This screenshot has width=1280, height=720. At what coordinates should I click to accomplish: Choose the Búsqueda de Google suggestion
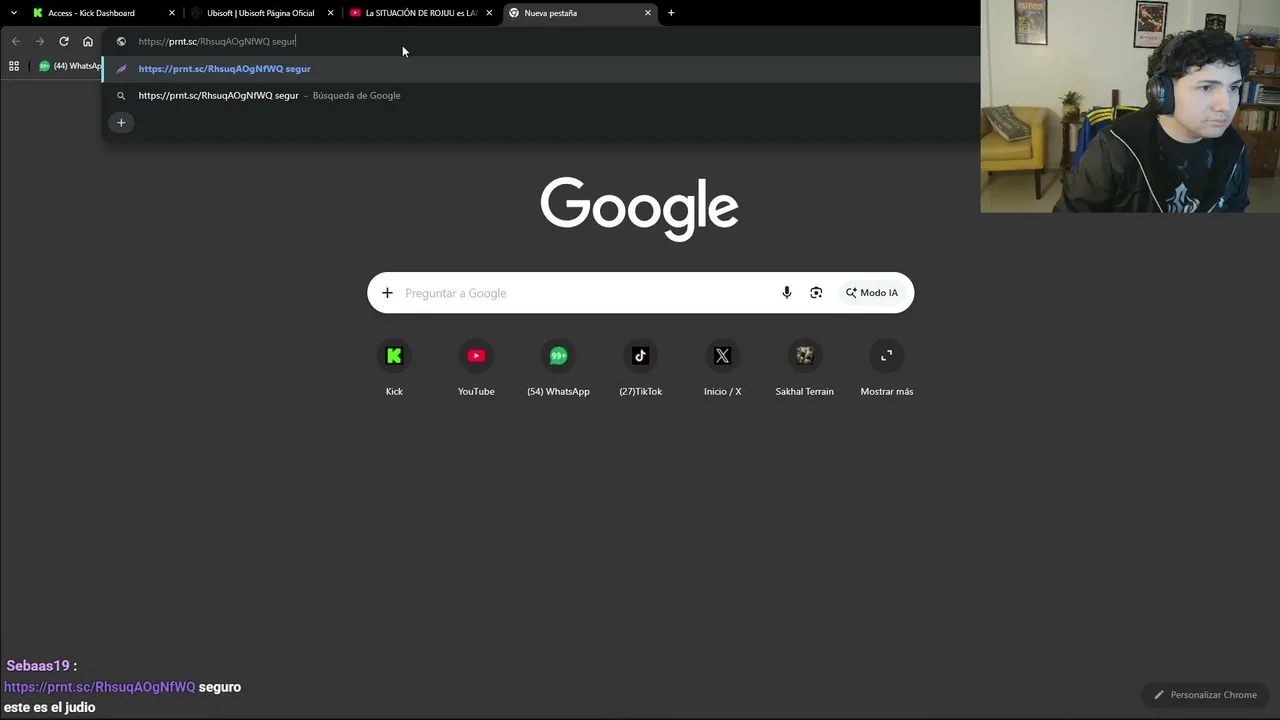(x=540, y=96)
